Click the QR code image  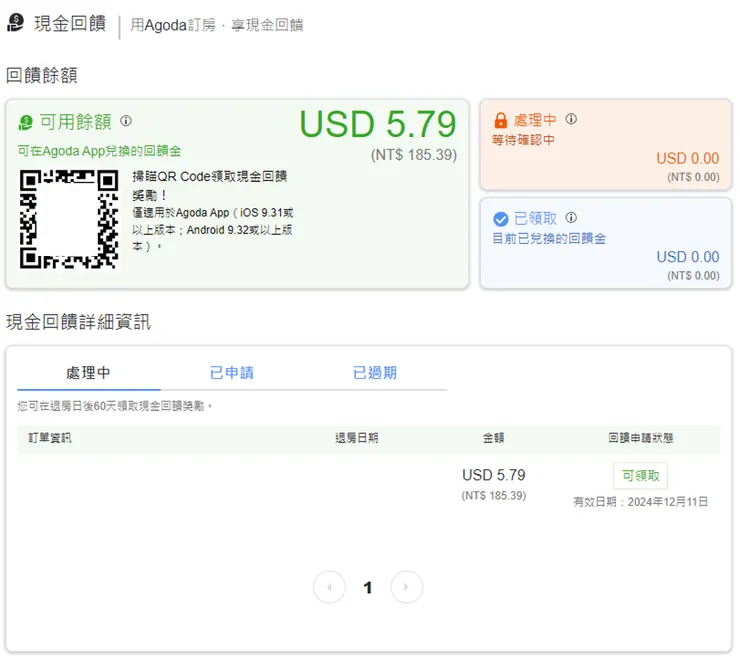point(69,219)
